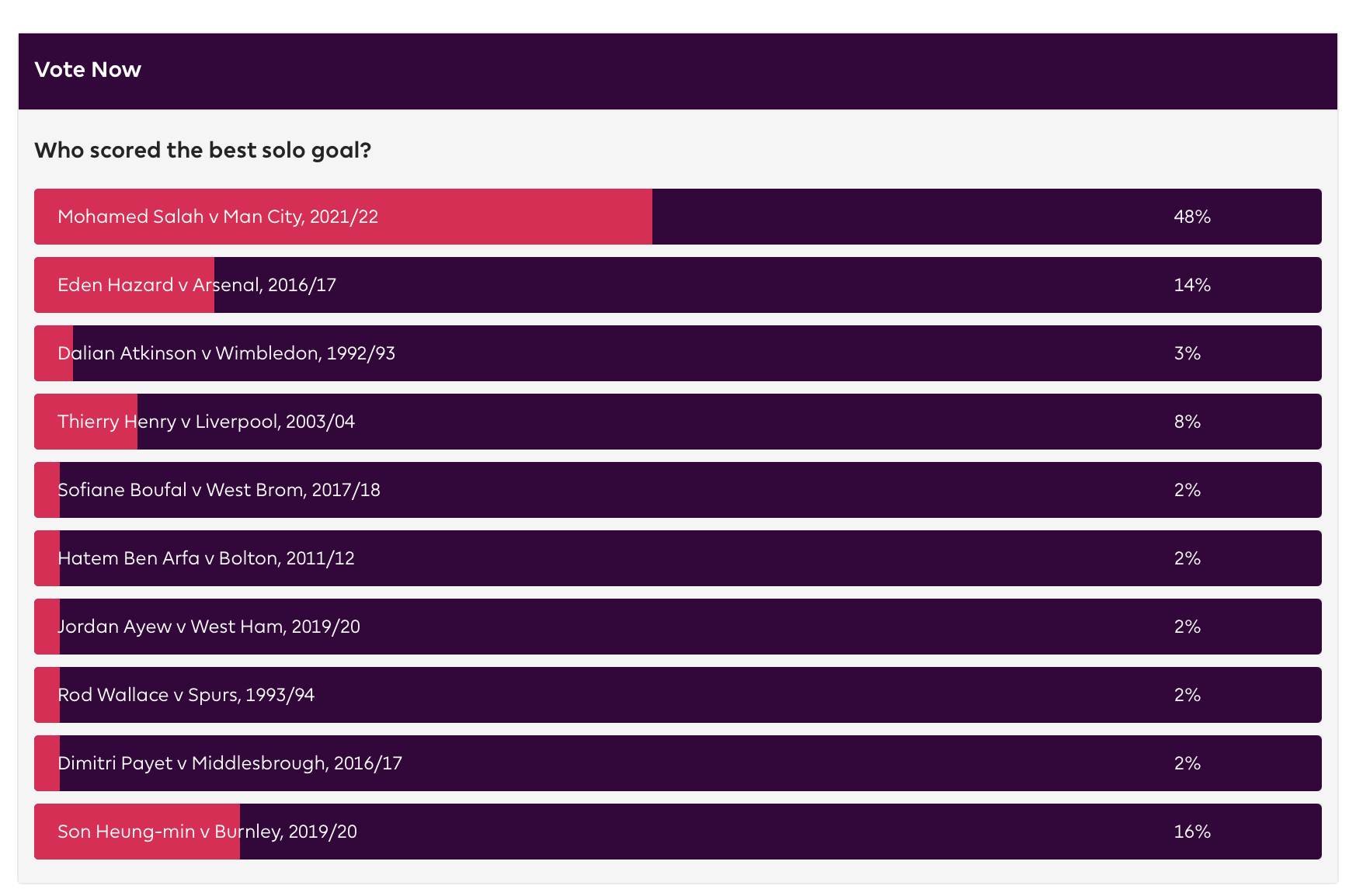The height and width of the screenshot is (896, 1356).
Task: Click the Vote Now header title
Action: pyautogui.click(x=88, y=70)
